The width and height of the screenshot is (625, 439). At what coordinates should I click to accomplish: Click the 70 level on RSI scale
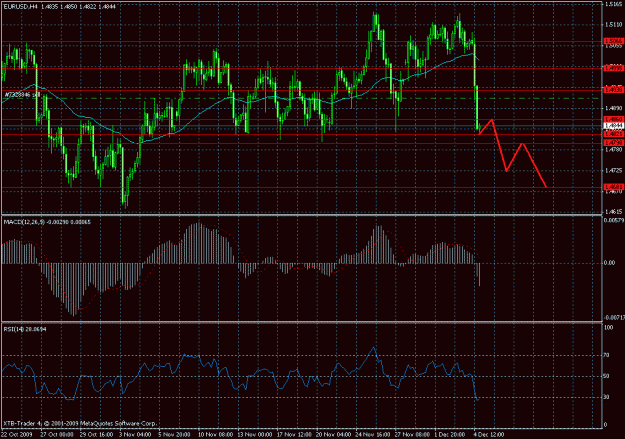point(608,355)
